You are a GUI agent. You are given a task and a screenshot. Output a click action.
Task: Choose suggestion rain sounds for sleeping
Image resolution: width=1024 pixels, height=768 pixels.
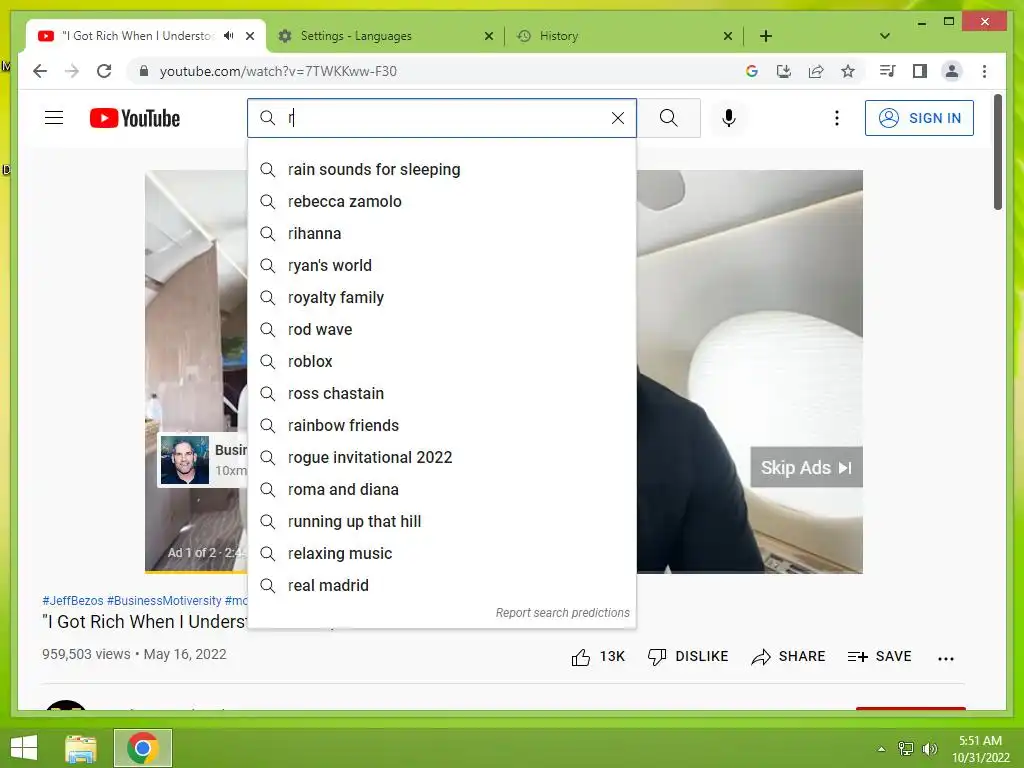click(442, 170)
